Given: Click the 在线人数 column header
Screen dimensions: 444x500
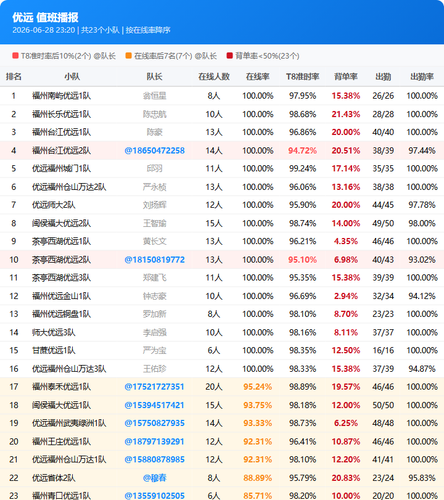Looking at the screenshot, I should (214, 77).
